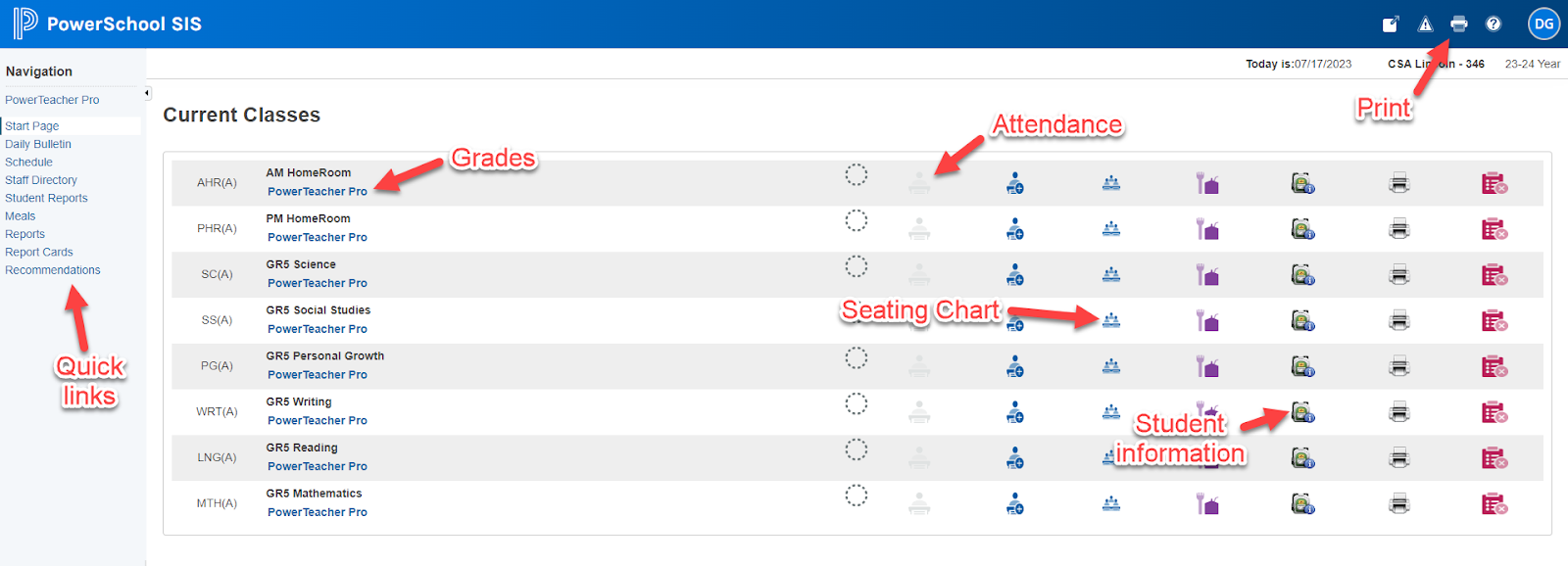Image resolution: width=1568 pixels, height=566 pixels.
Task: Open student information for GR5 Writing
Action: pyautogui.click(x=1302, y=412)
